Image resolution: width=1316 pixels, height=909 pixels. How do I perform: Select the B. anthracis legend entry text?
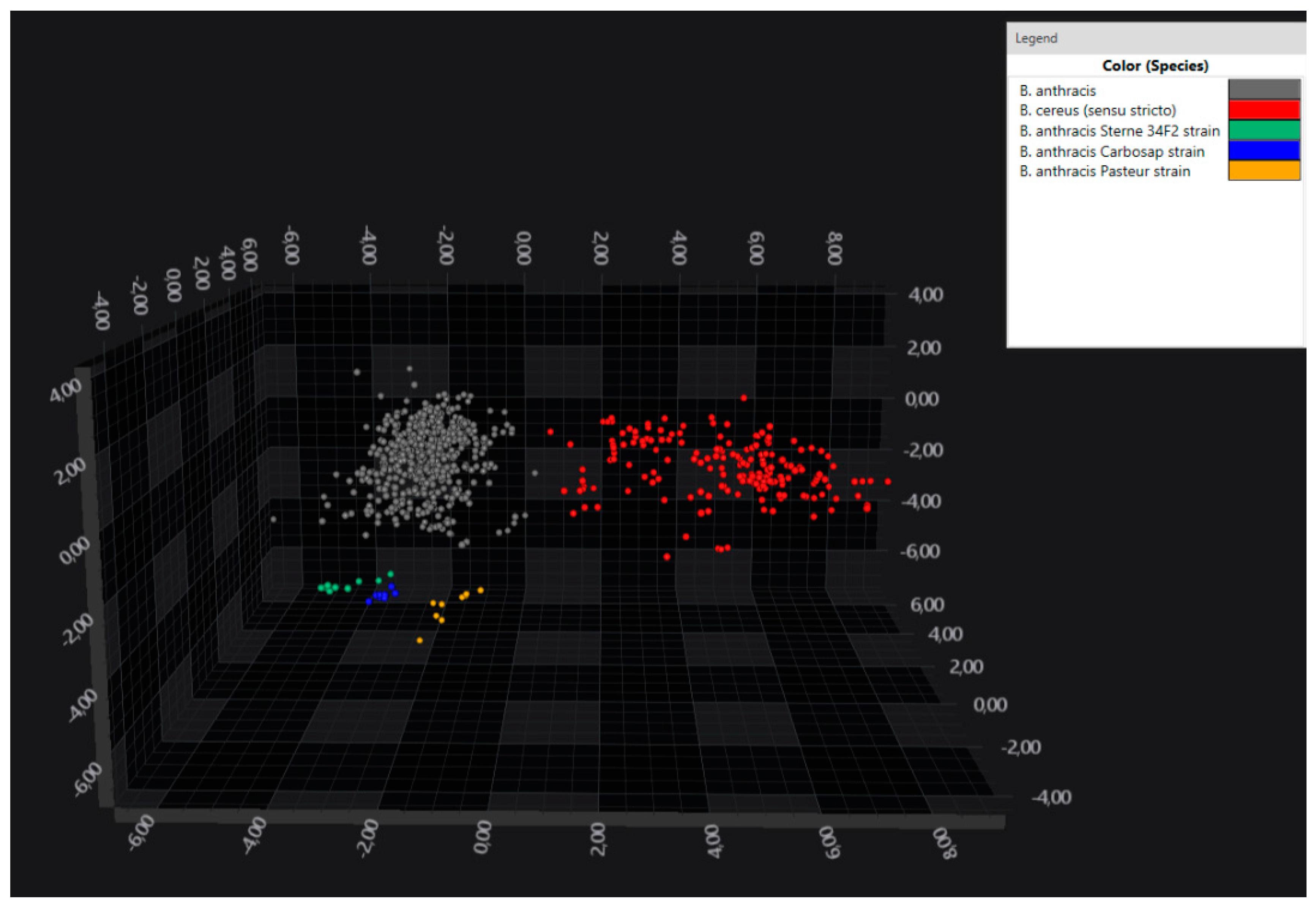[x=1057, y=91]
